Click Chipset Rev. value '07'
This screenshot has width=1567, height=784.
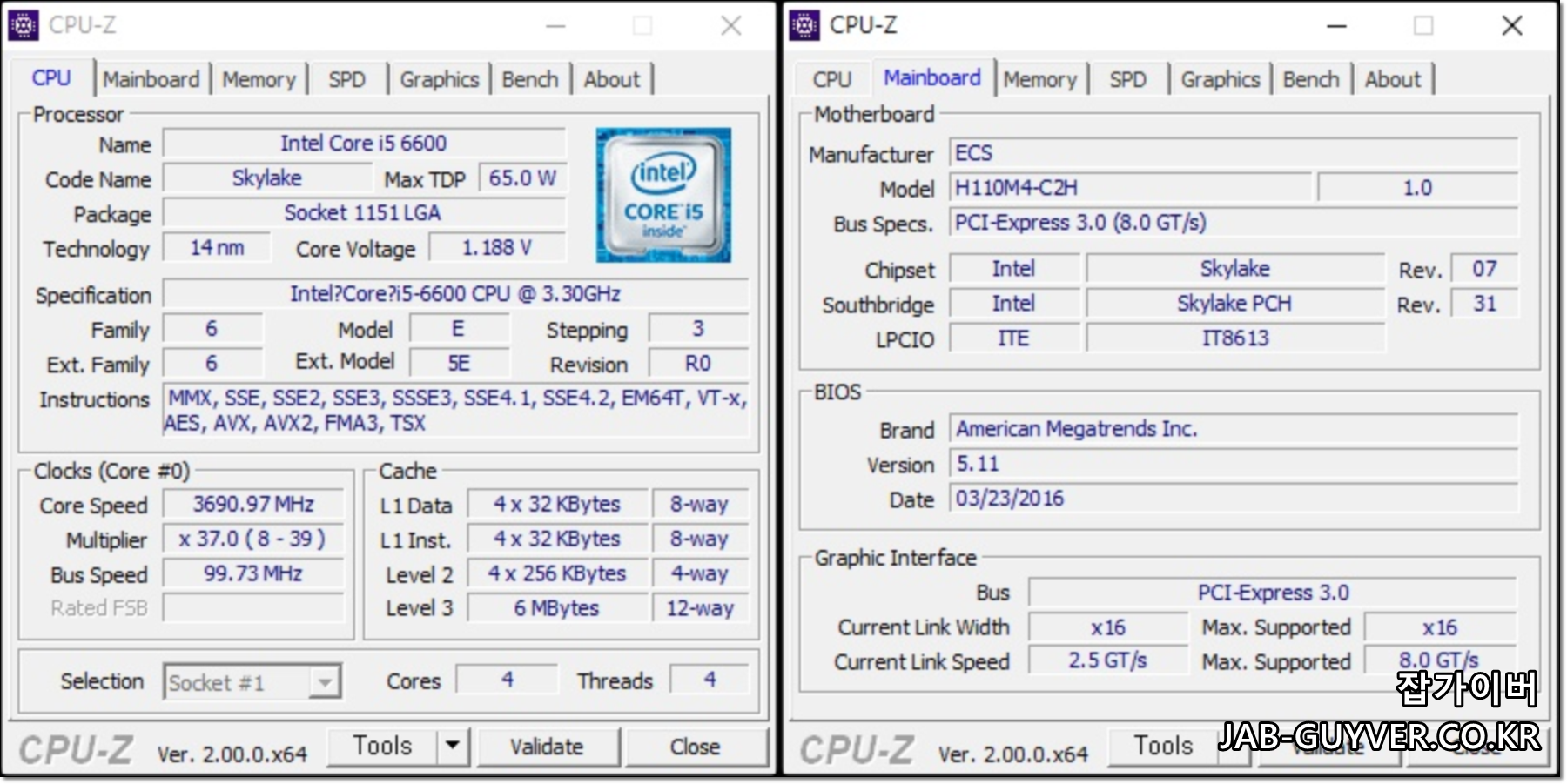(1485, 268)
